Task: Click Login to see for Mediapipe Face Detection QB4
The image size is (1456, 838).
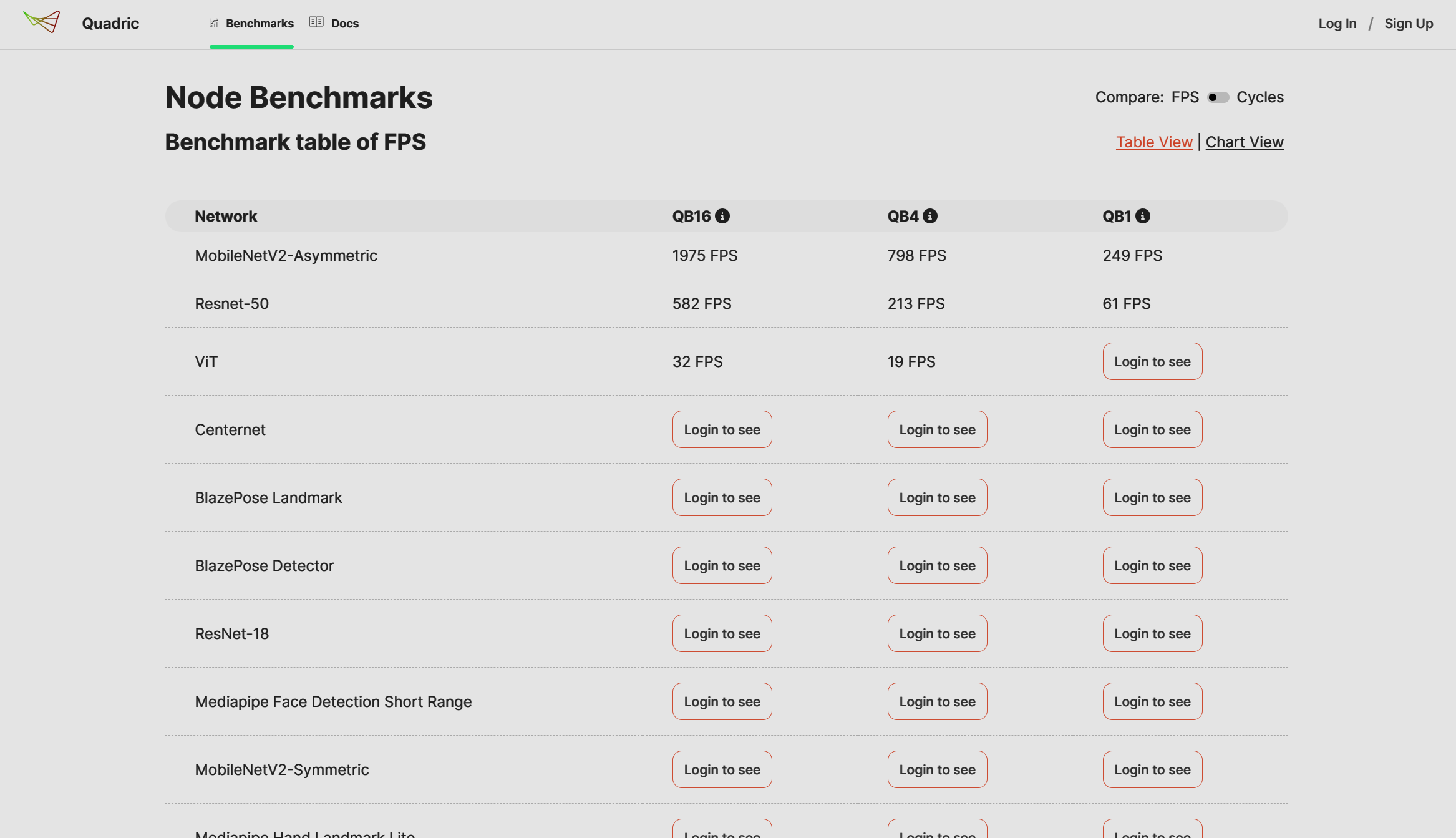Action: 937,701
